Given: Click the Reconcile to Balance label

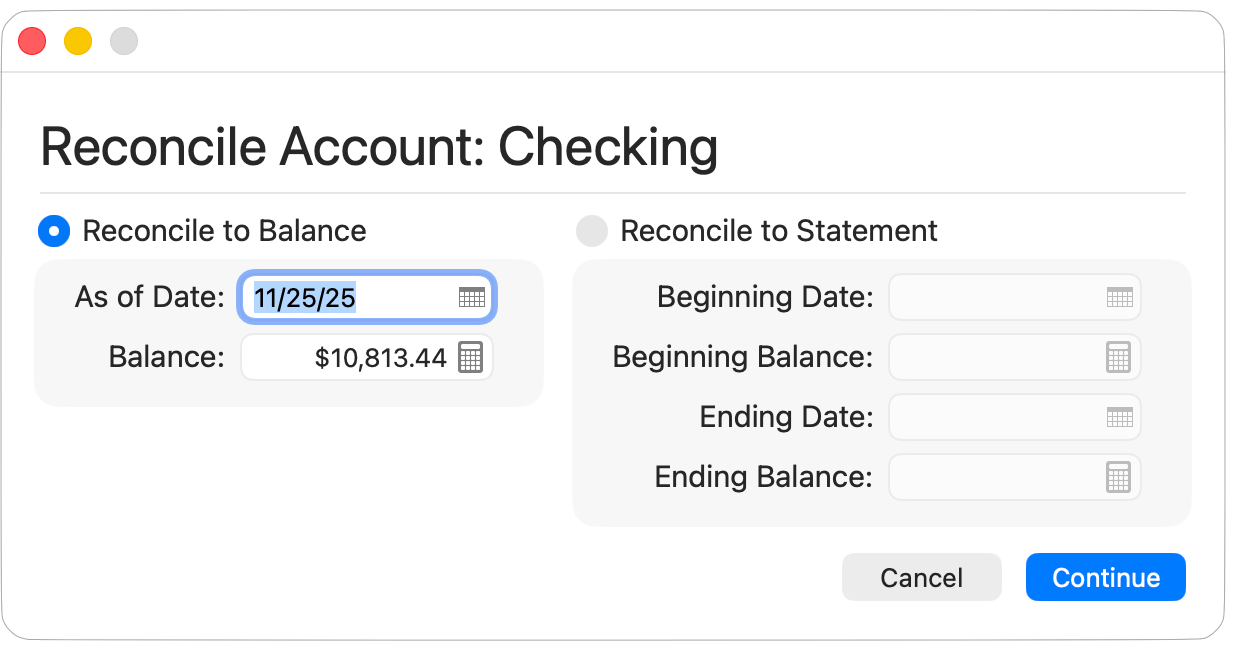Looking at the screenshot, I should click(224, 231).
